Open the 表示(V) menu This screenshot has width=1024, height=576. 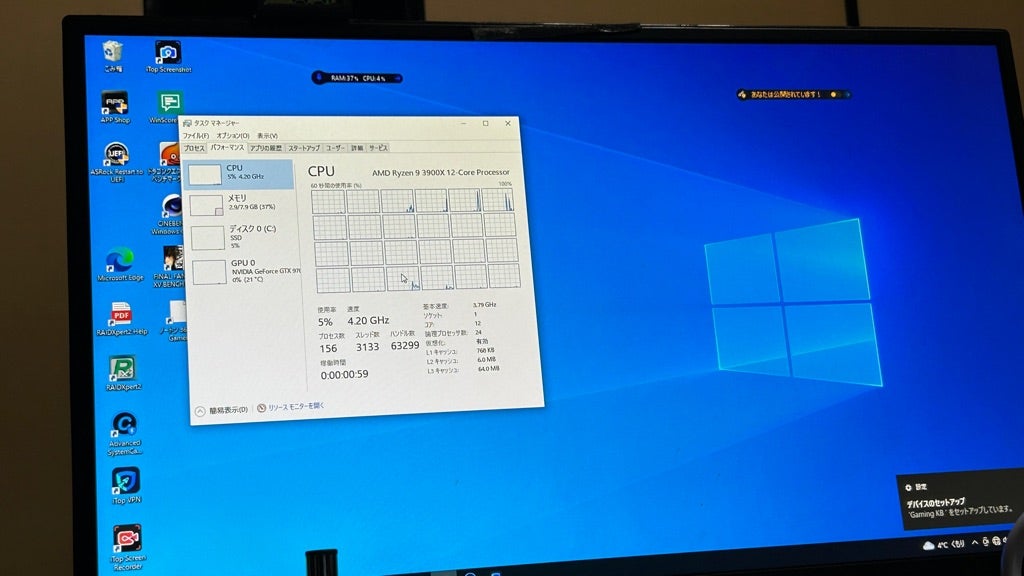(x=265, y=135)
